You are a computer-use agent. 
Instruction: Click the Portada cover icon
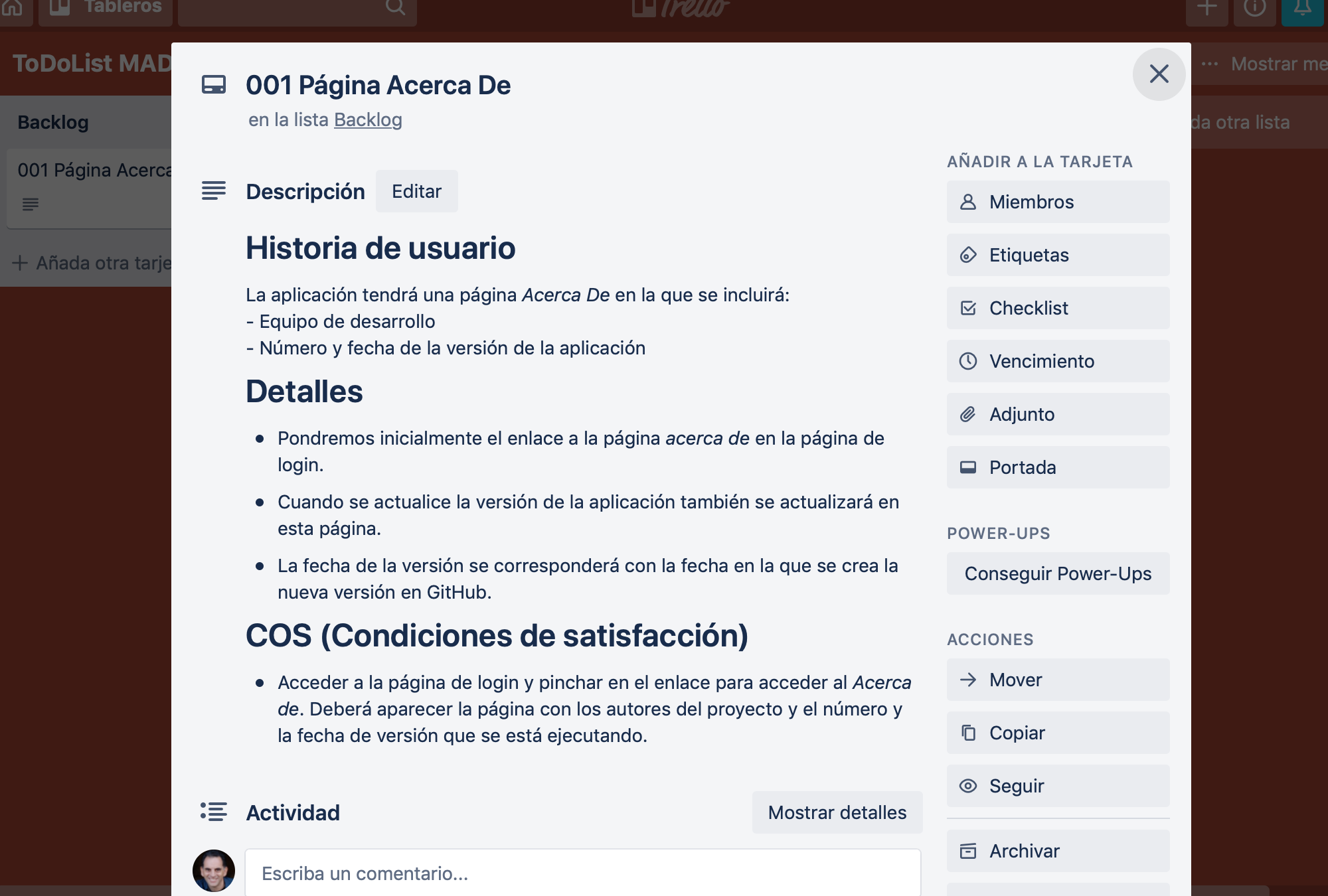pyautogui.click(x=968, y=467)
